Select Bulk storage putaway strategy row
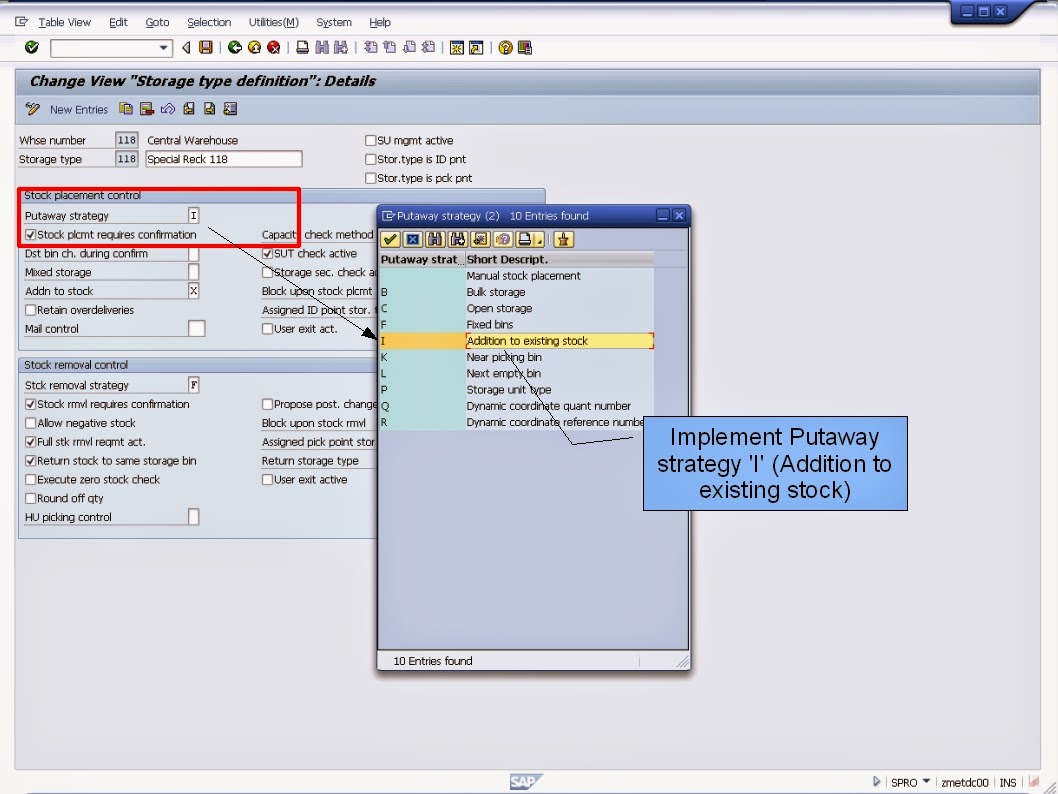This screenshot has width=1058, height=794. pos(516,292)
